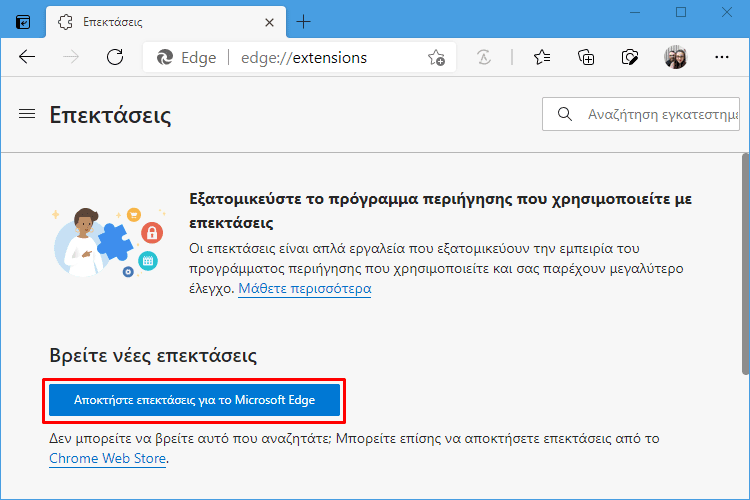
Task: Click the search magnifier icon
Action: (565, 114)
